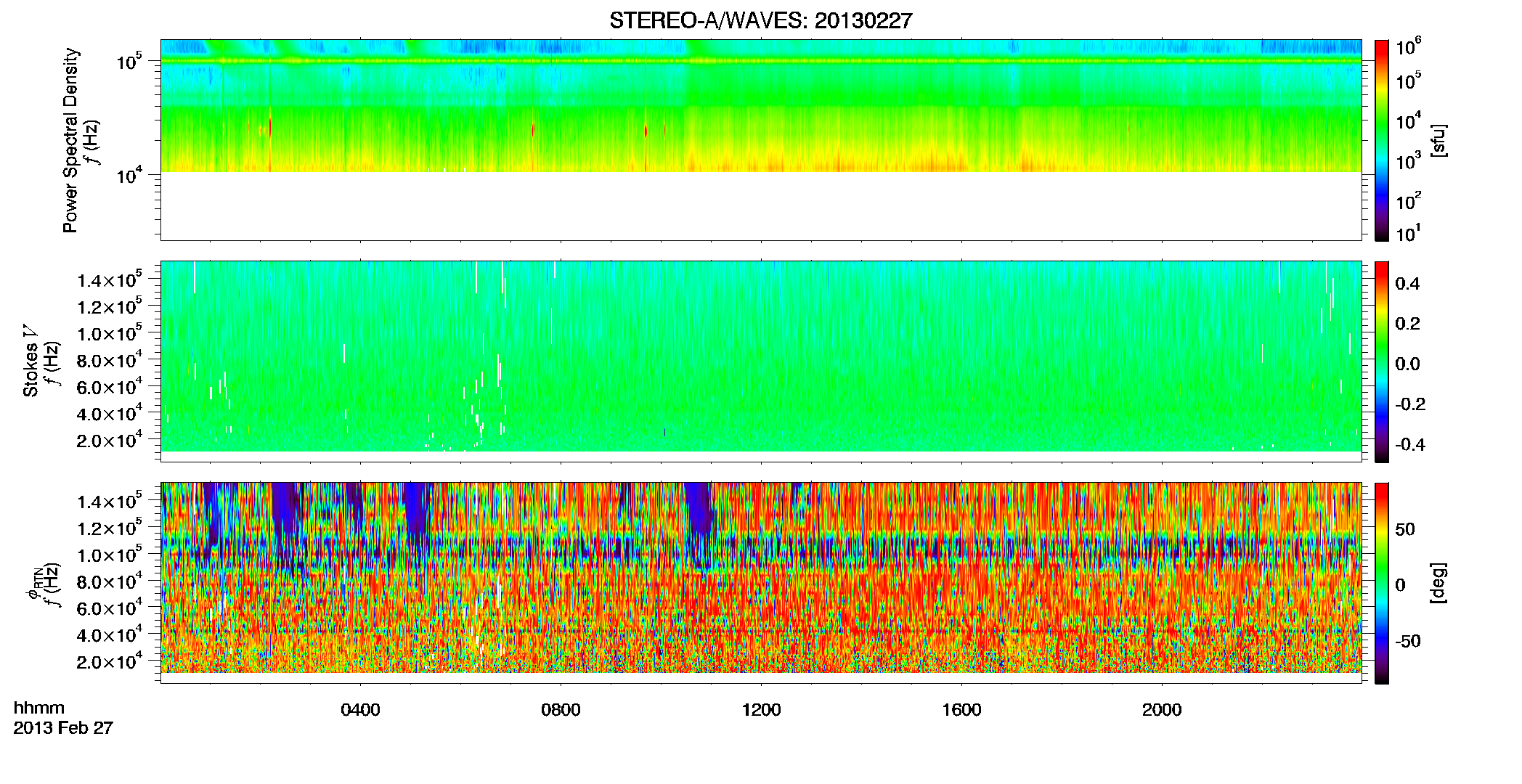
Task: Click the 1600 time tick label
Action: (x=961, y=710)
